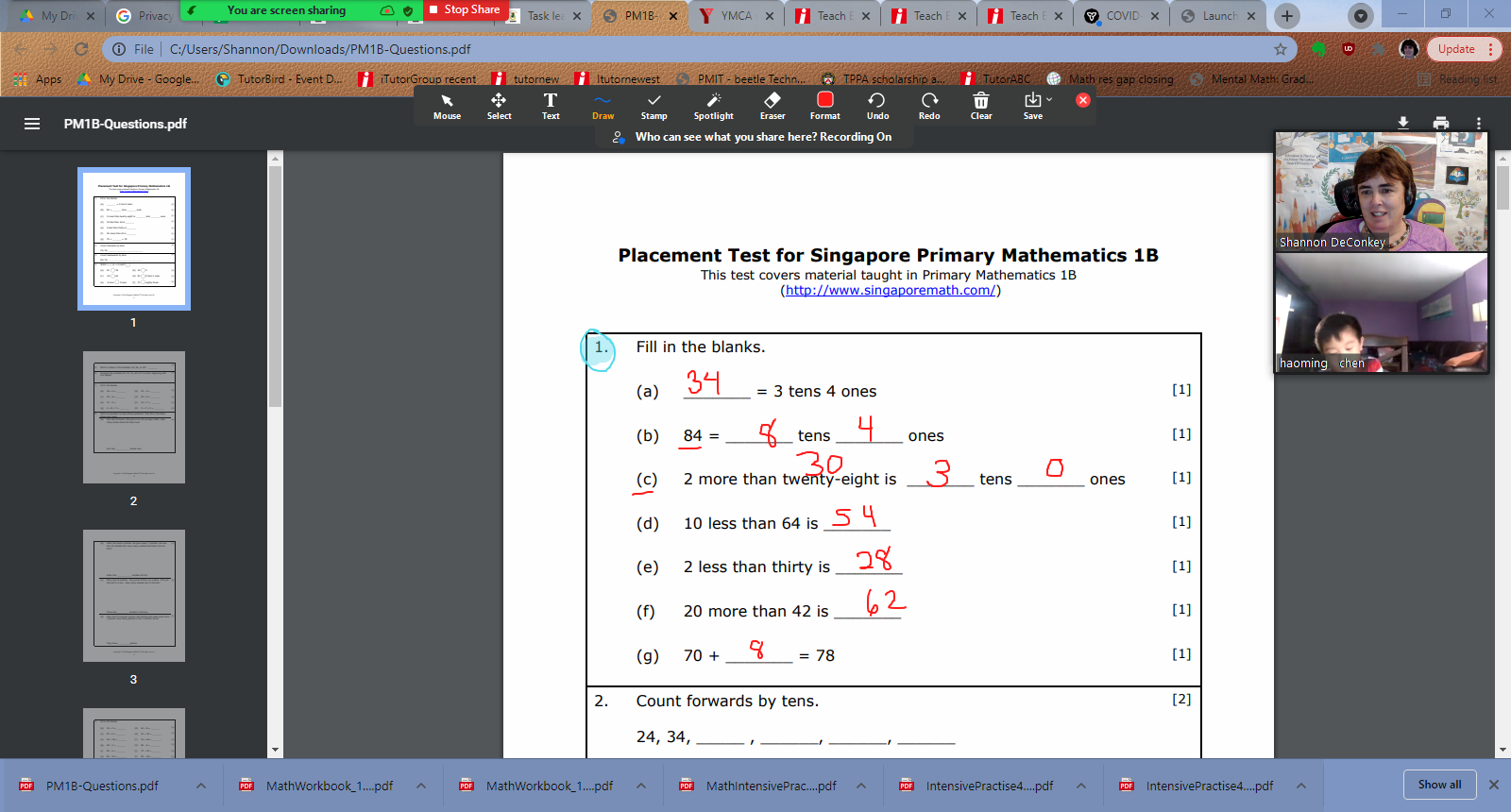Expand first IntensivePractise4 download chevron
1511x812 pixels.
click(1081, 786)
